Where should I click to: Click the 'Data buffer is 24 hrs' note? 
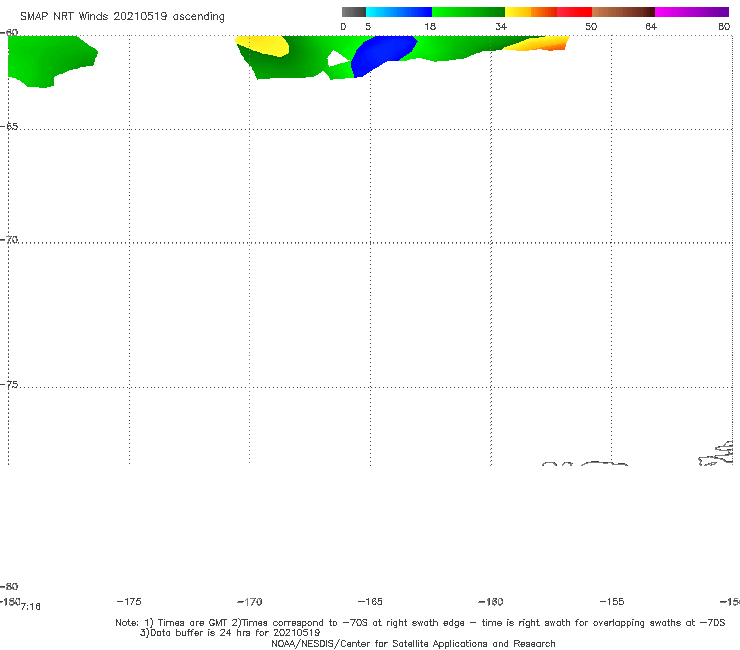pyautogui.click(x=230, y=633)
